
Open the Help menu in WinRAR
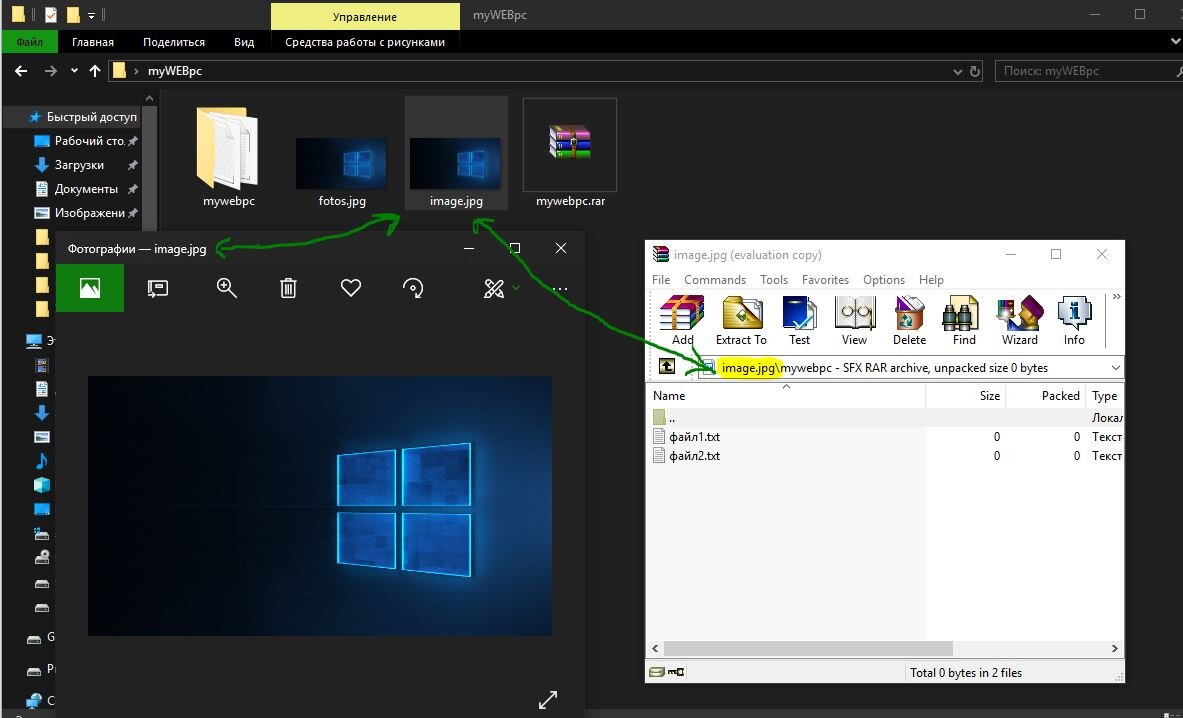[x=931, y=280]
